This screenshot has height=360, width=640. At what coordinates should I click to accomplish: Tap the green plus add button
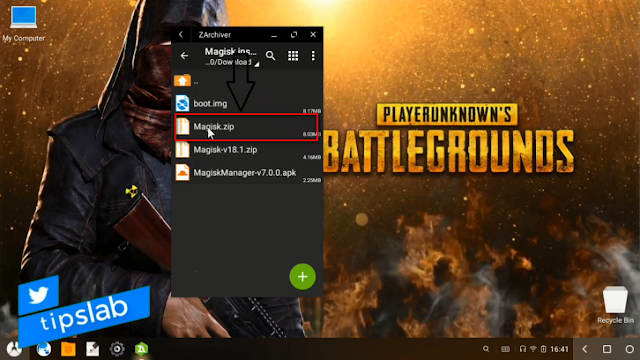click(302, 277)
